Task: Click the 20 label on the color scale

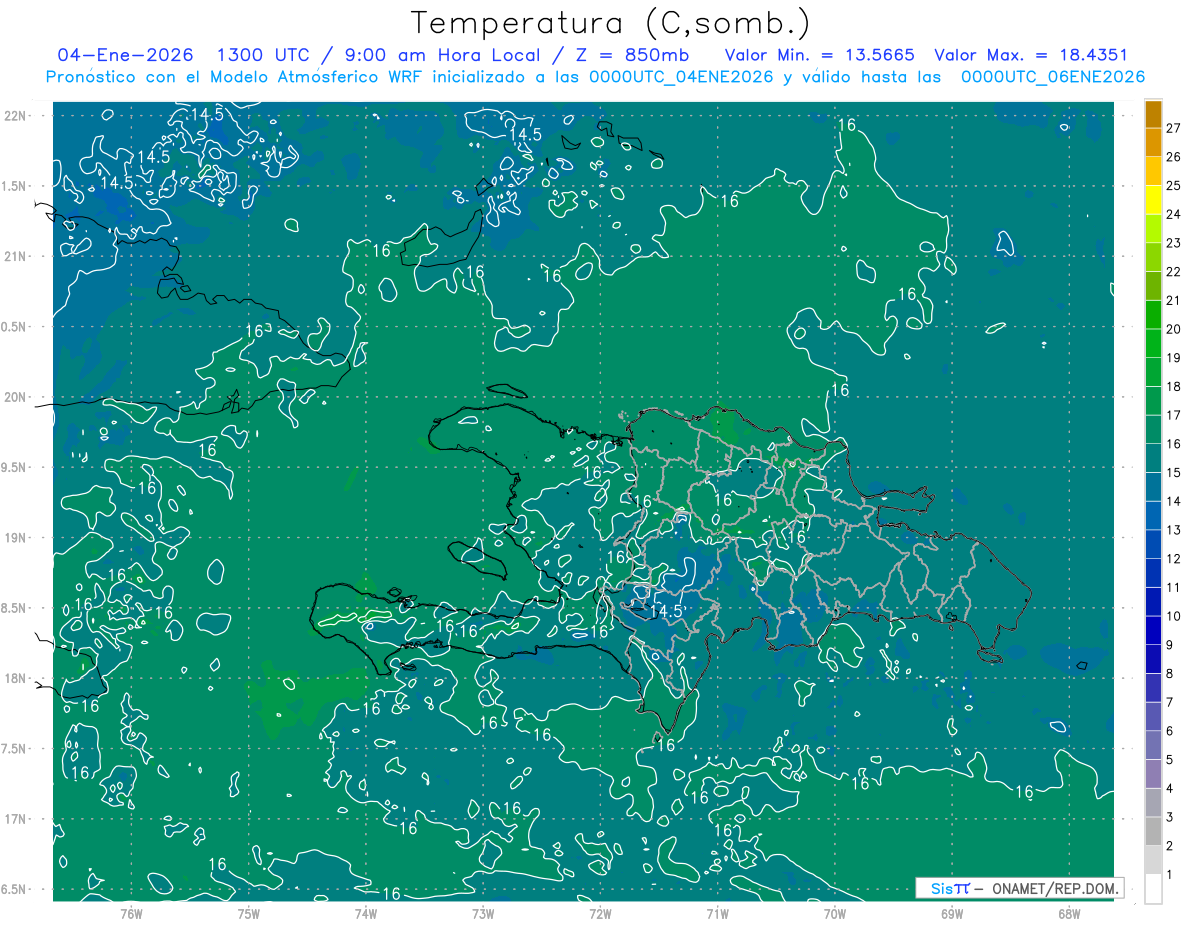Action: (1174, 329)
